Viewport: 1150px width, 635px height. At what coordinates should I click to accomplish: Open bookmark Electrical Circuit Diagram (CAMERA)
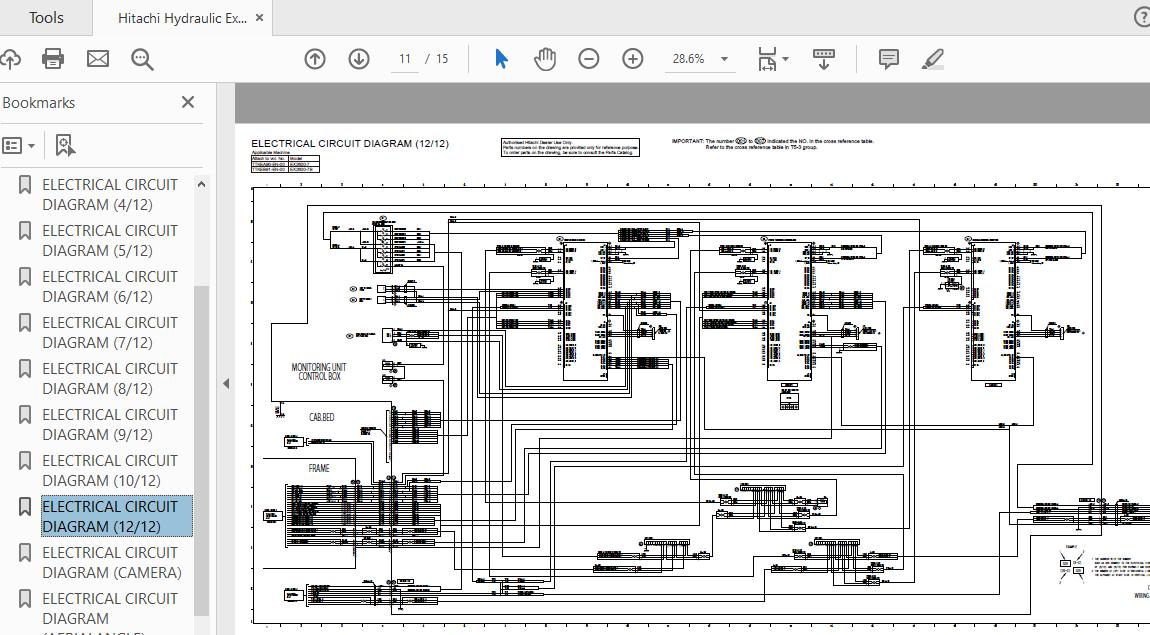pos(111,562)
